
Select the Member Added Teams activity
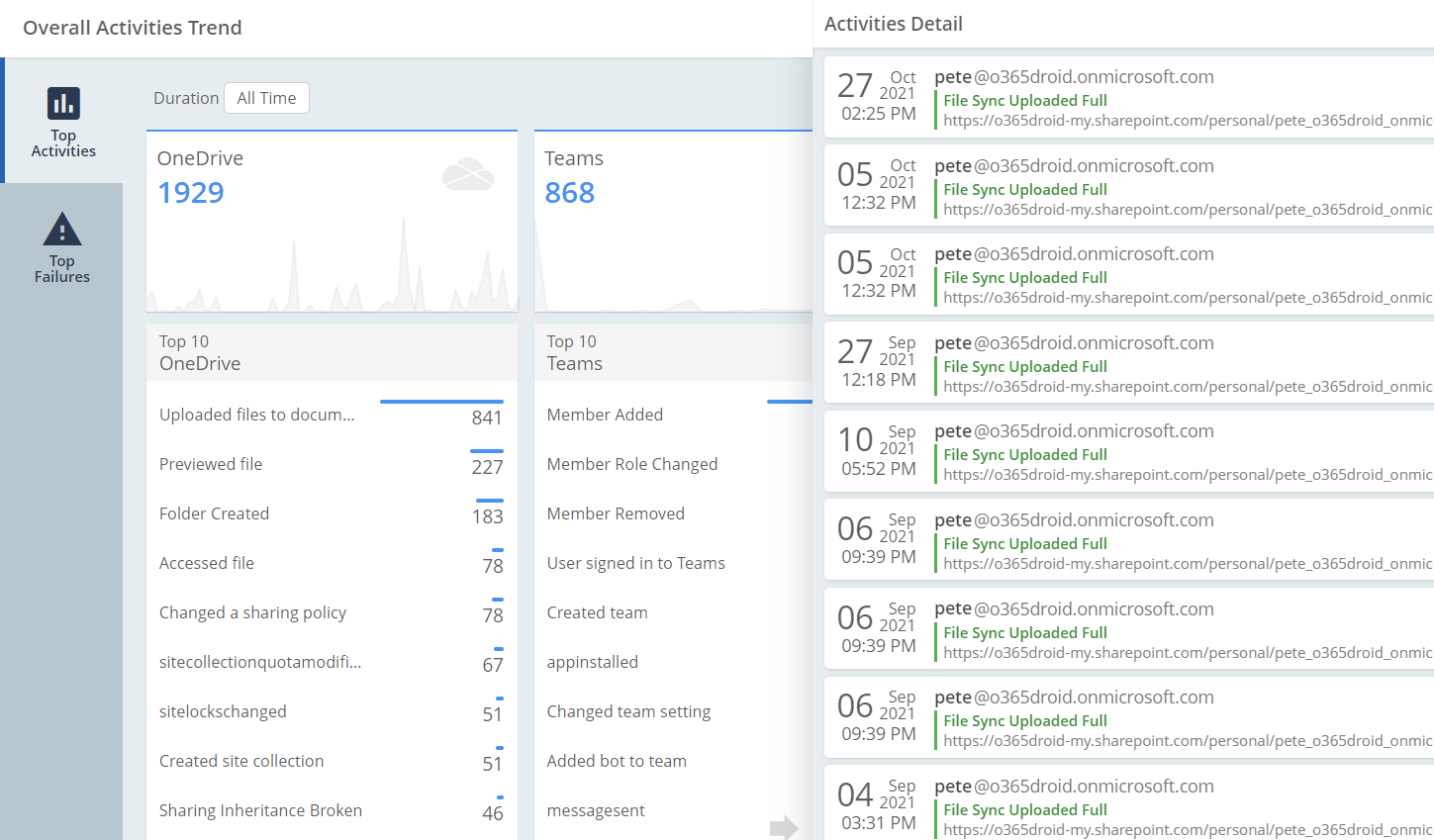coord(604,414)
